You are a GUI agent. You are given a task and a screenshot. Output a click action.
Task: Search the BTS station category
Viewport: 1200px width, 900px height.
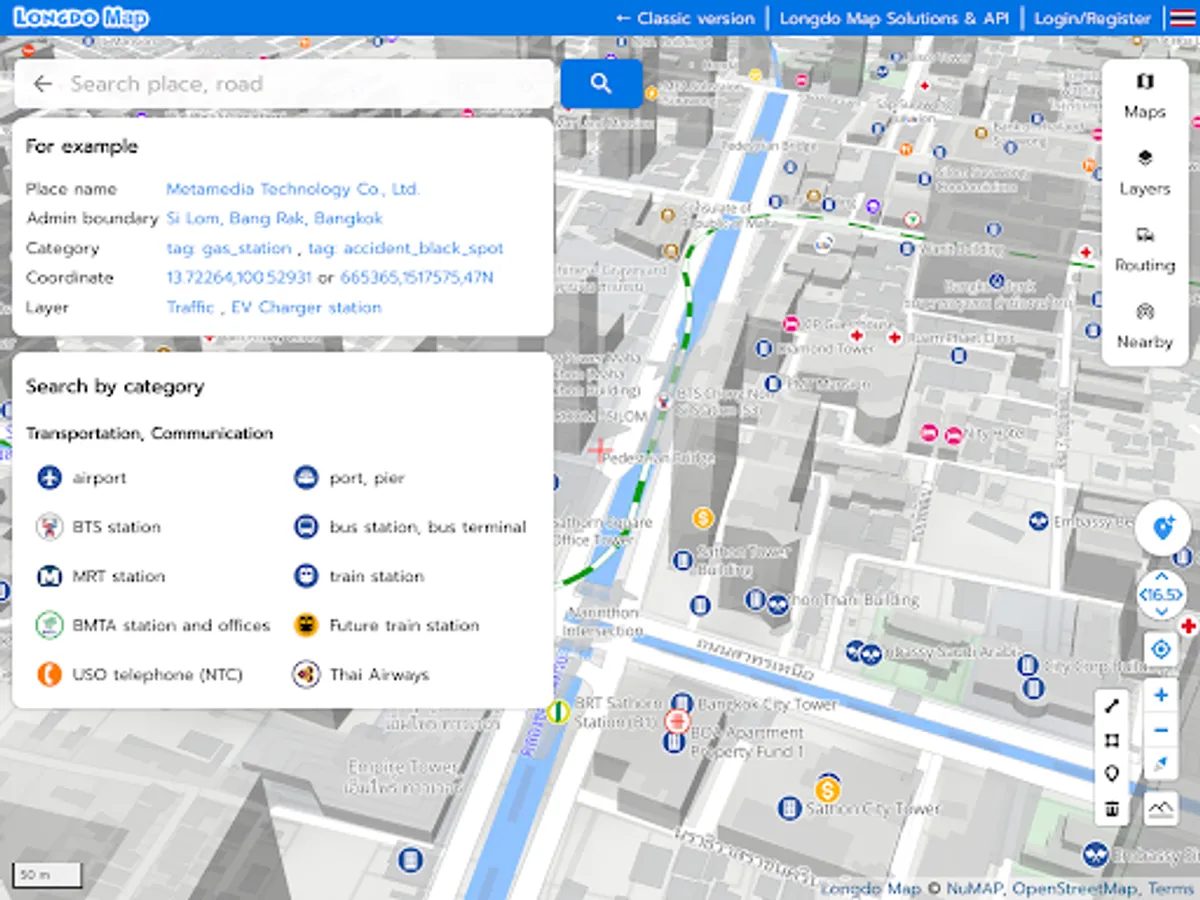coord(99,527)
